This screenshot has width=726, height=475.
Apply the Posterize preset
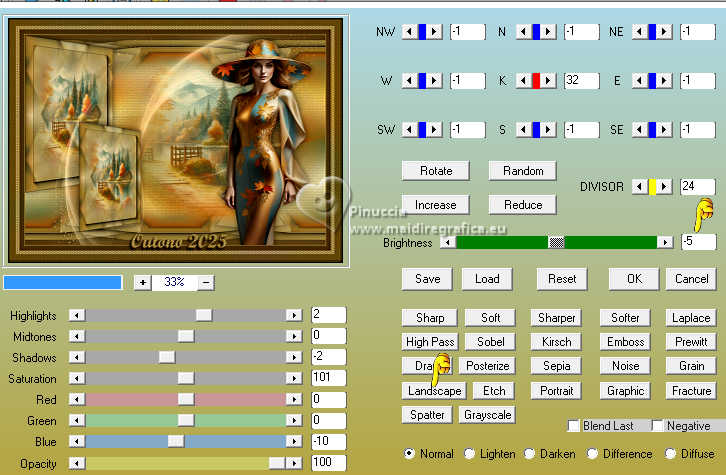click(487, 366)
